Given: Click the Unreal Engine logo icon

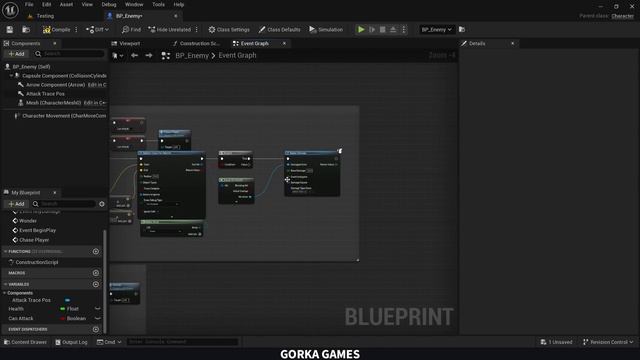Looking at the screenshot, I should tap(10, 10).
